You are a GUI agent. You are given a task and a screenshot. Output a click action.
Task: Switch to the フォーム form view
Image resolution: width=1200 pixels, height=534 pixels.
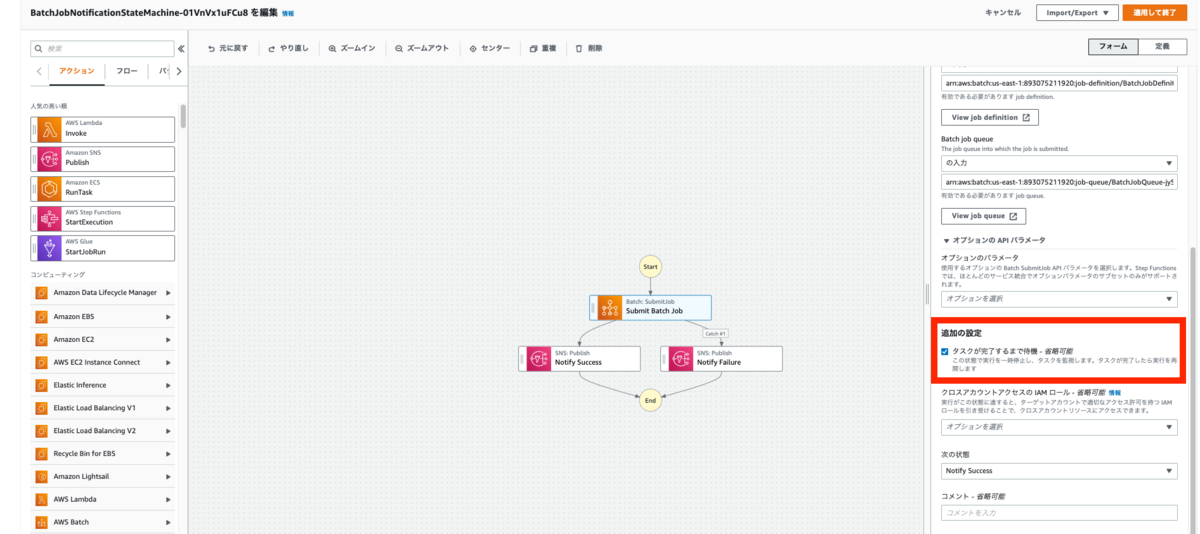(1113, 47)
